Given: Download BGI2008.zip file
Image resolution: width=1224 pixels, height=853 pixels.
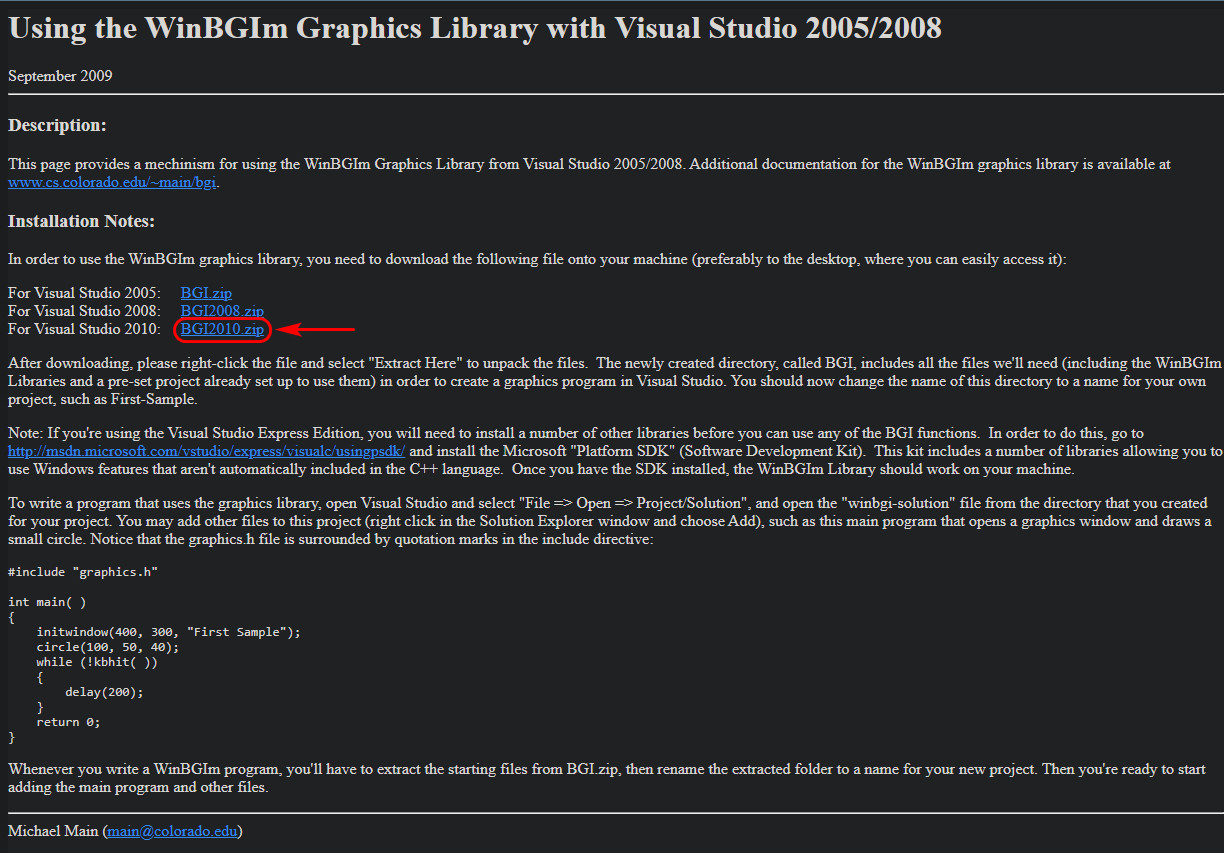Looking at the screenshot, I should [x=222, y=311].
